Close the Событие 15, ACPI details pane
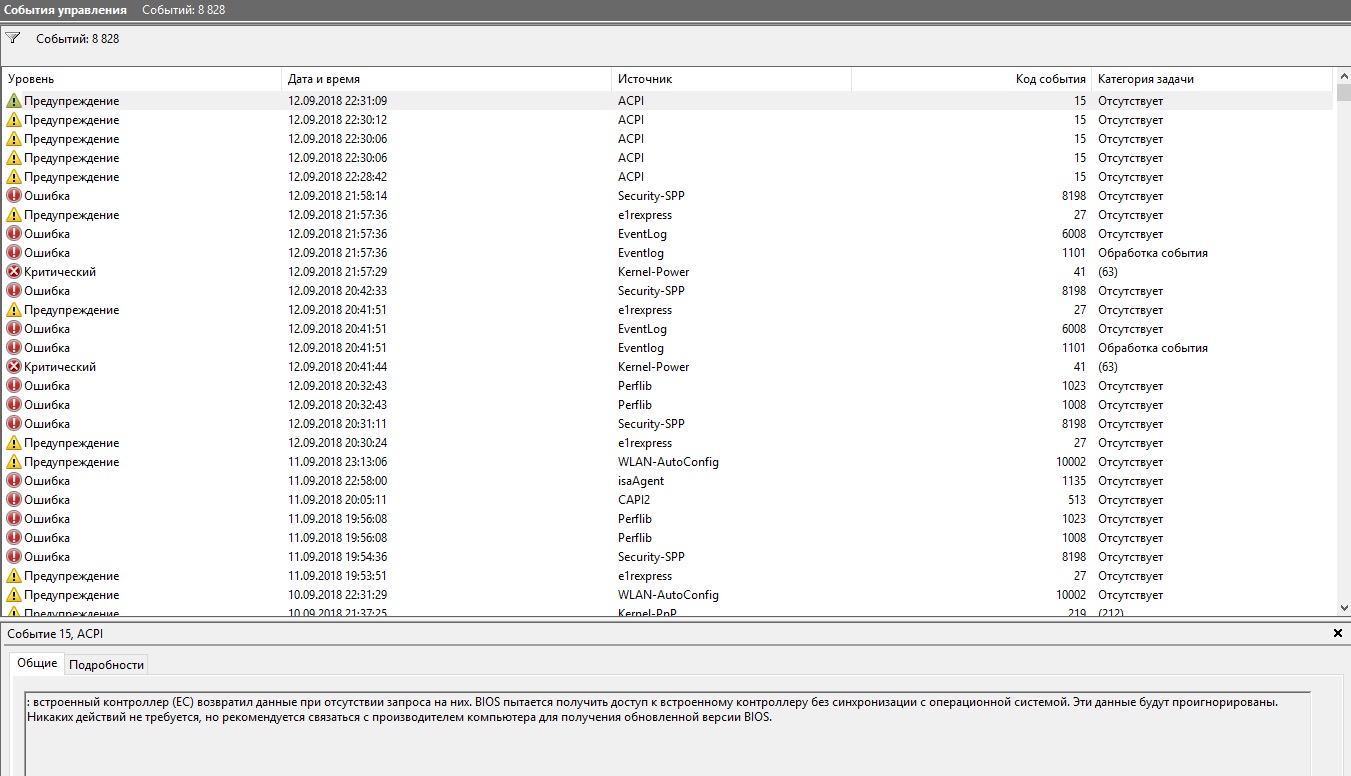 1338,633
